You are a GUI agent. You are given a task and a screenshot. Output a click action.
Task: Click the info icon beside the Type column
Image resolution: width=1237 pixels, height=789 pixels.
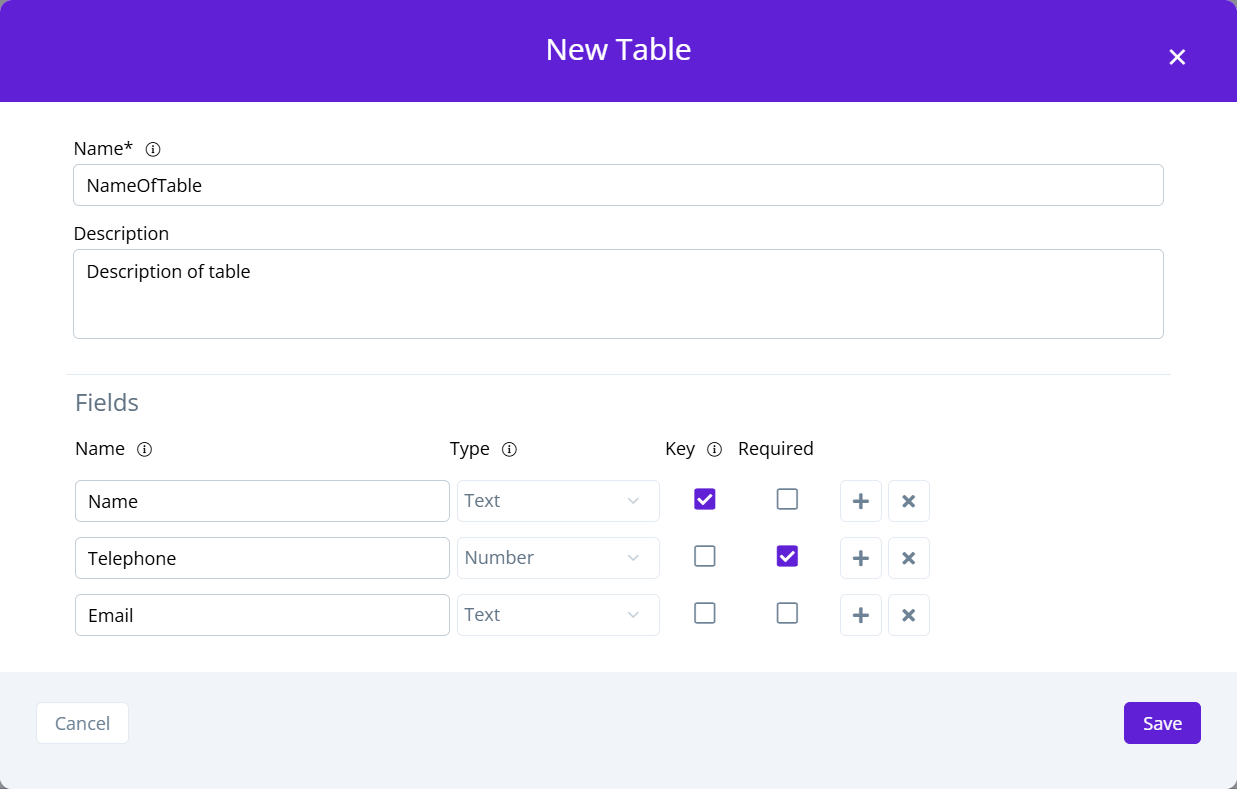[510, 449]
